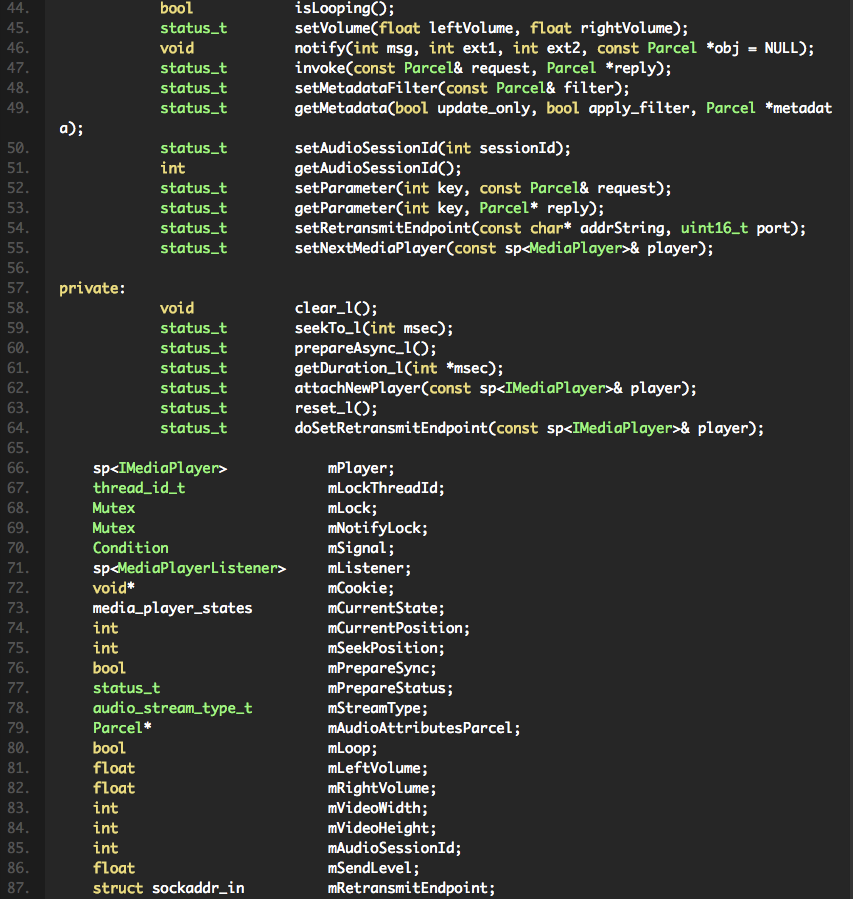Click the thread_id_t type name
The height and width of the screenshot is (902, 853).
tap(139, 488)
